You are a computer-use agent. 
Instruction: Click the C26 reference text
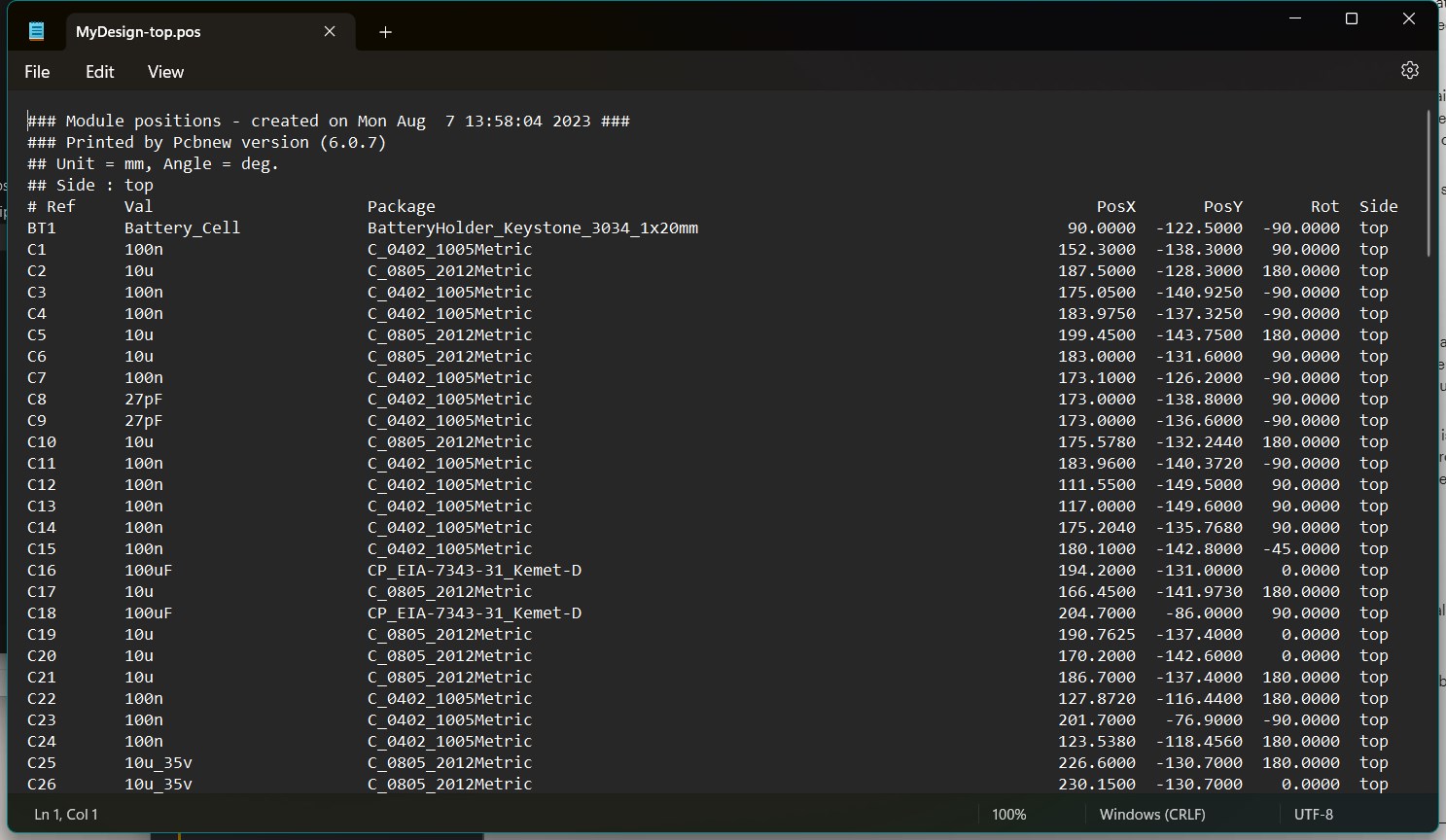[42, 784]
